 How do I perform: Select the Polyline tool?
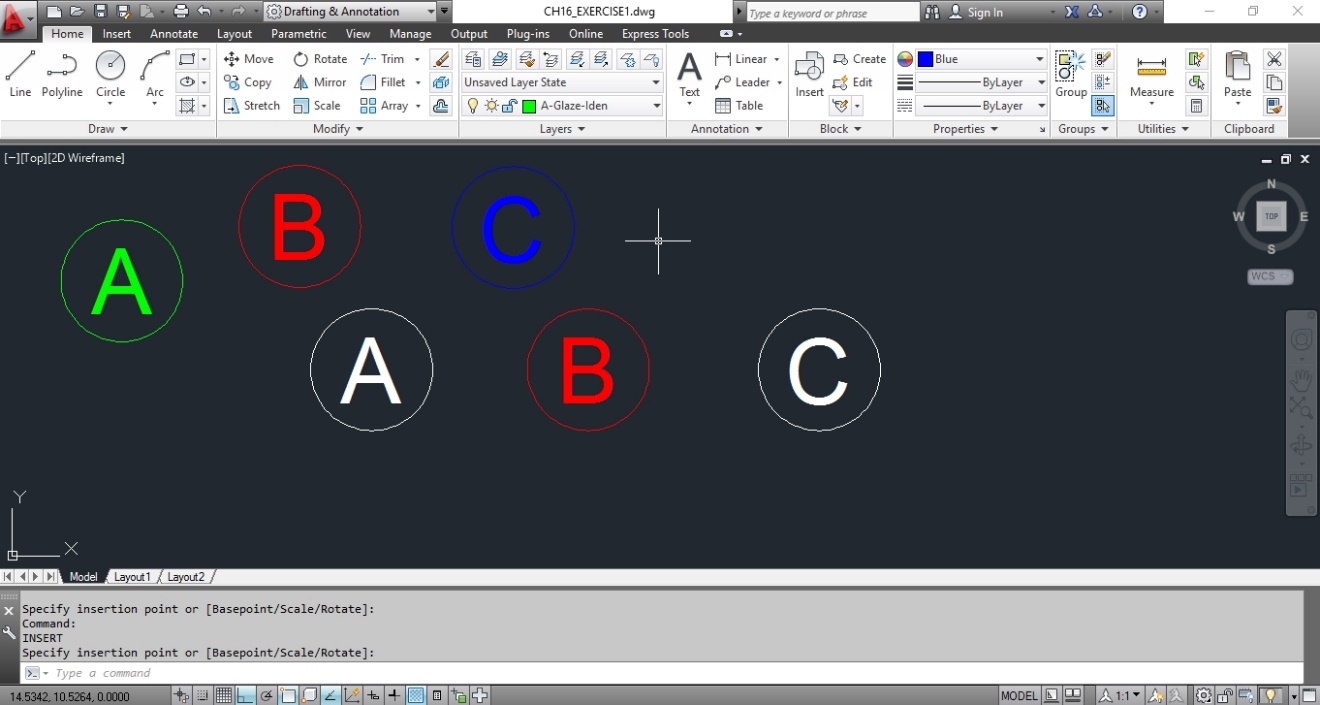tap(61, 68)
